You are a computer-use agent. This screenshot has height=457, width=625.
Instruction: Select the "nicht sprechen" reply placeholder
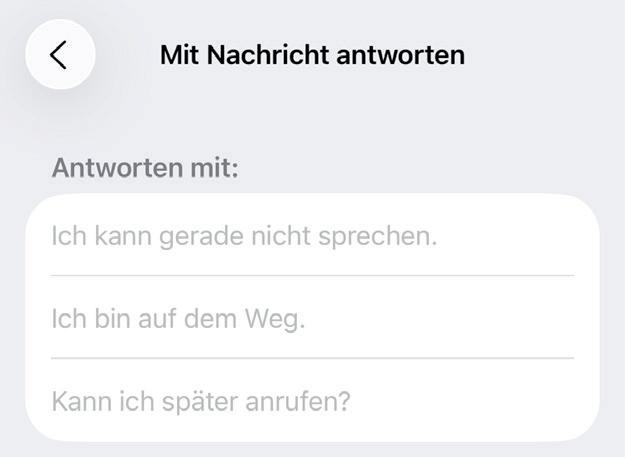point(244,237)
